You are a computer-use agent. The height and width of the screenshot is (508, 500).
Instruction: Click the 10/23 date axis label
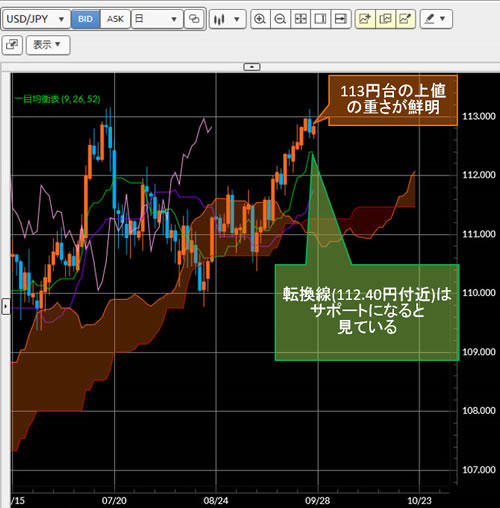pos(419,501)
